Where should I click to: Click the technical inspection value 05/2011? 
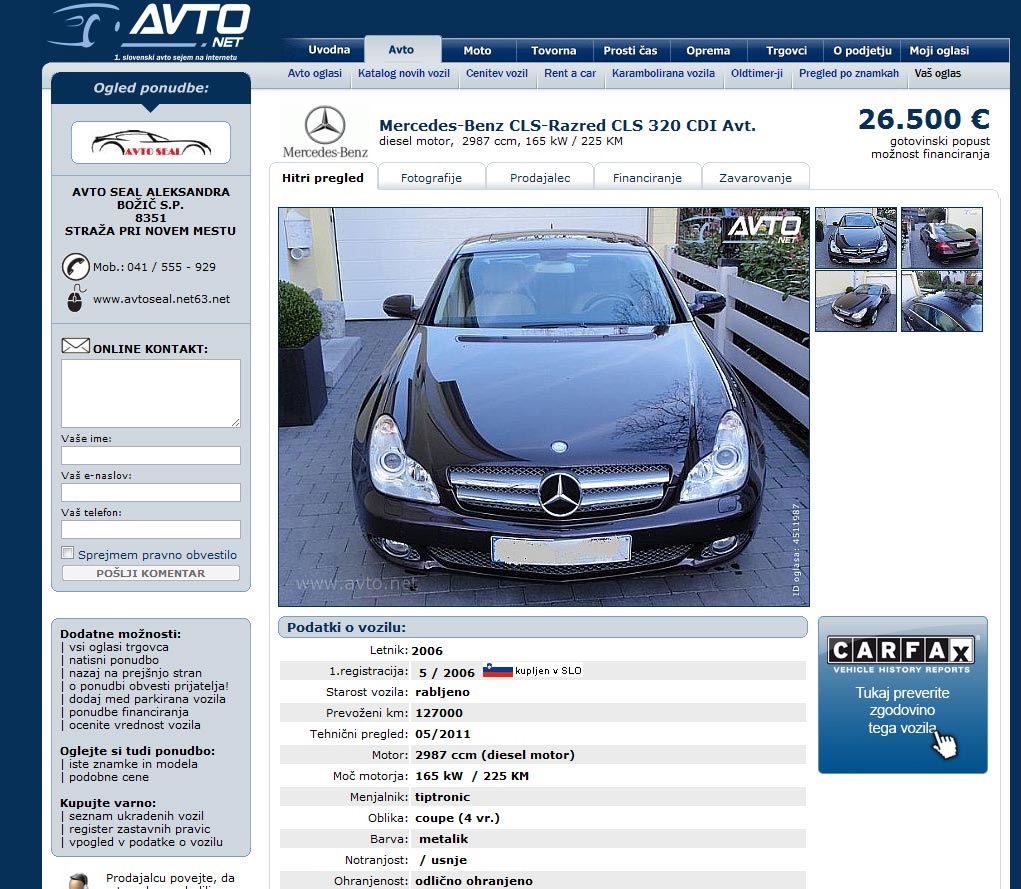442,734
